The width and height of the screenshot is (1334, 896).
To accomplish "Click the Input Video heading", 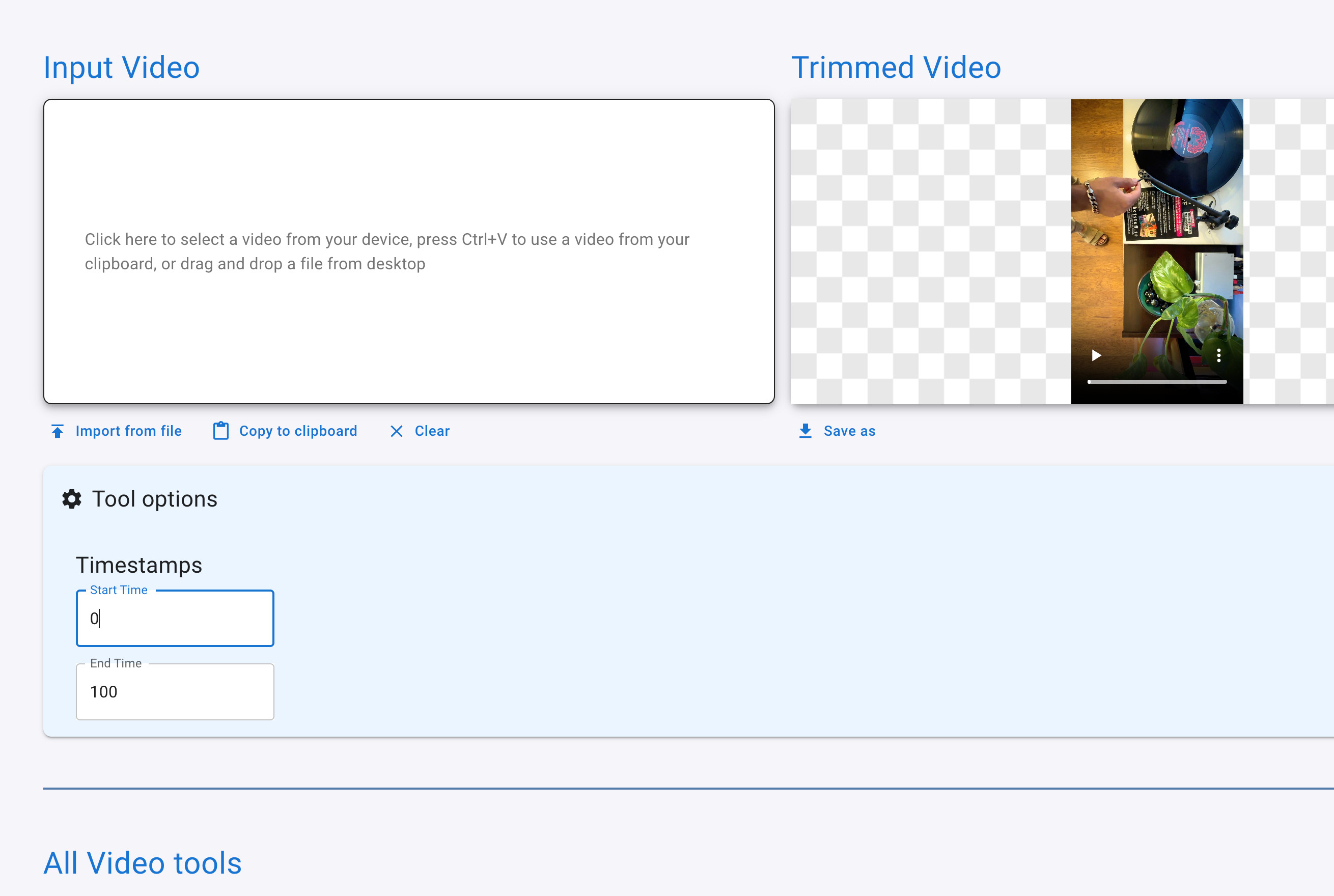I will pos(122,67).
